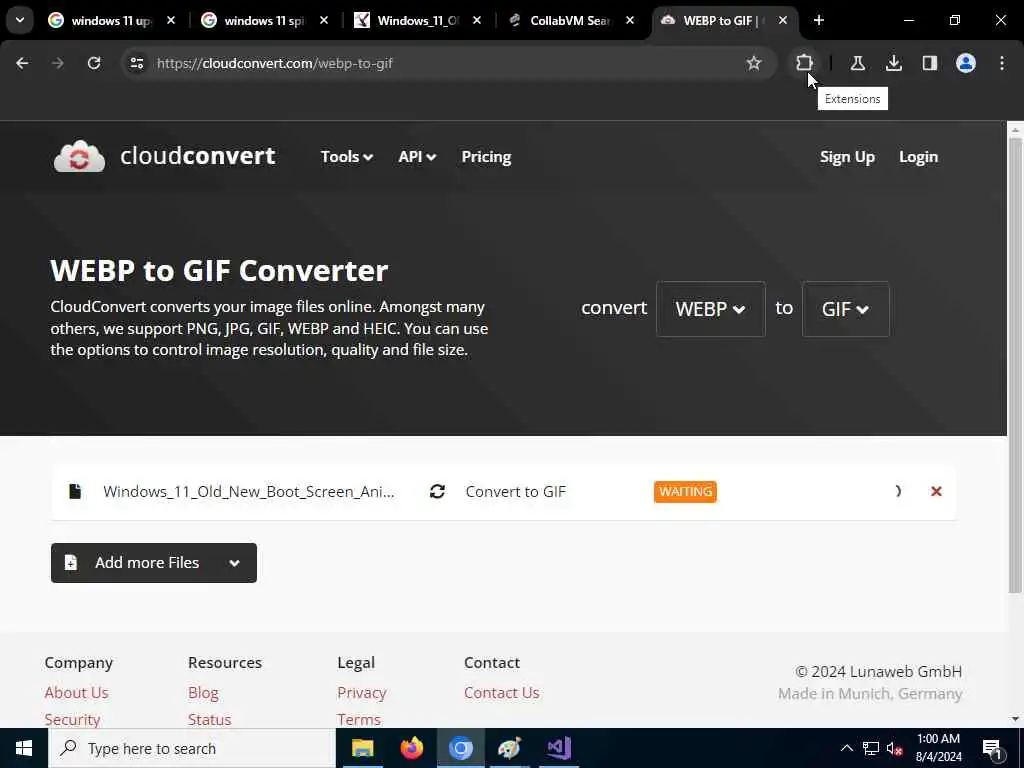Reload the current page

pyautogui.click(x=94, y=63)
